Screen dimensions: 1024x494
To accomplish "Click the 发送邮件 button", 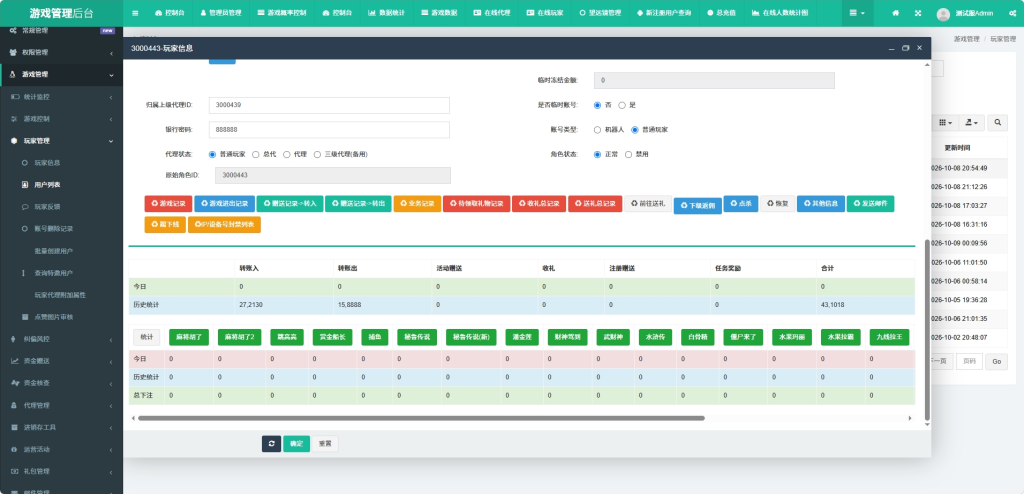I will [x=871, y=204].
